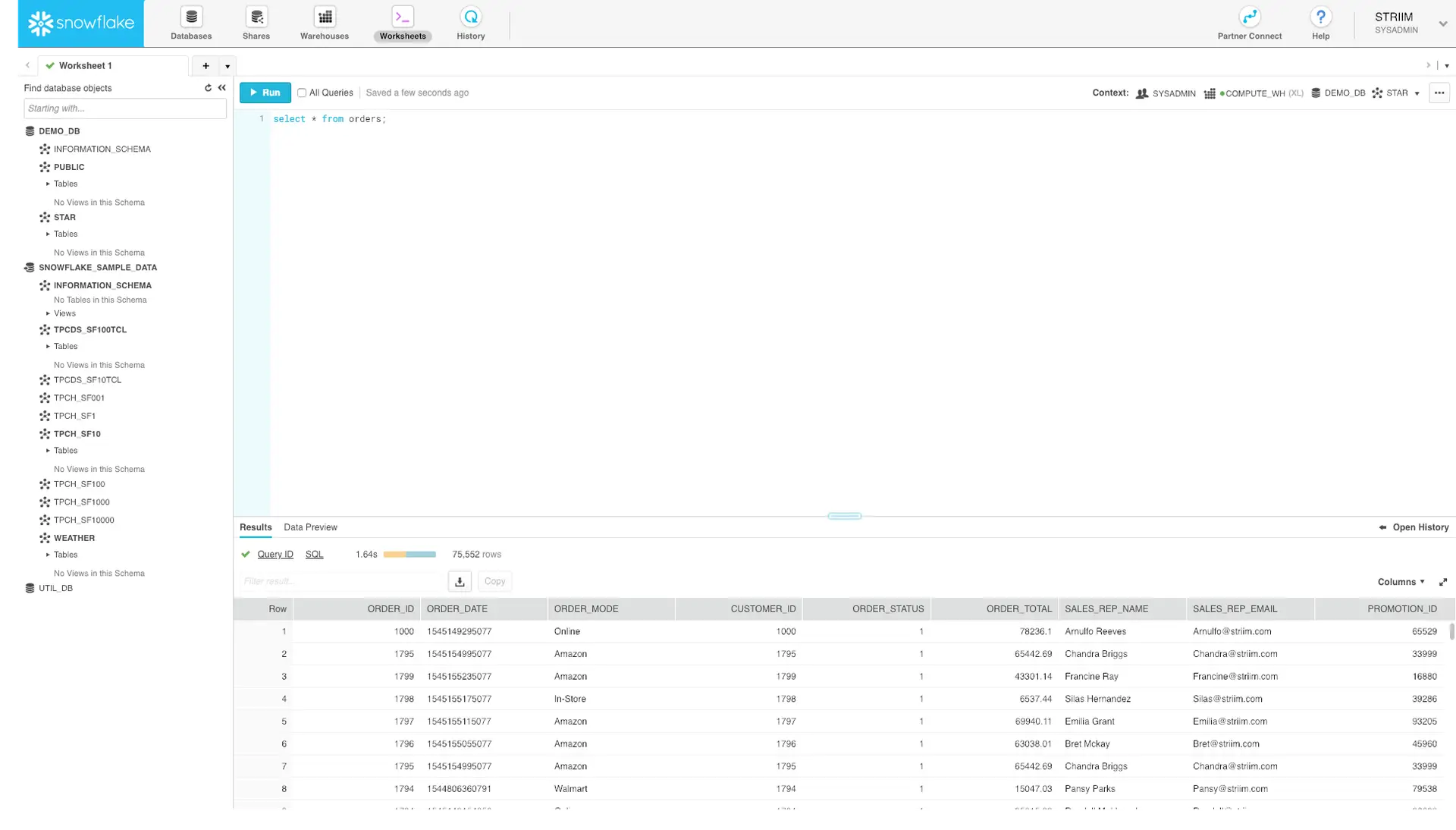The height and width of the screenshot is (830, 1456).
Task: Enable the All Queries checkbox
Action: pos(302,93)
